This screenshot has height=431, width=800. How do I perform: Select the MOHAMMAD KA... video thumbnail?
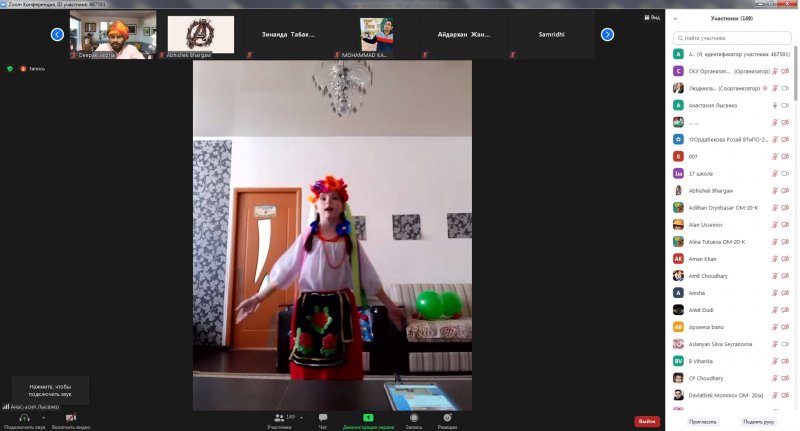376,34
